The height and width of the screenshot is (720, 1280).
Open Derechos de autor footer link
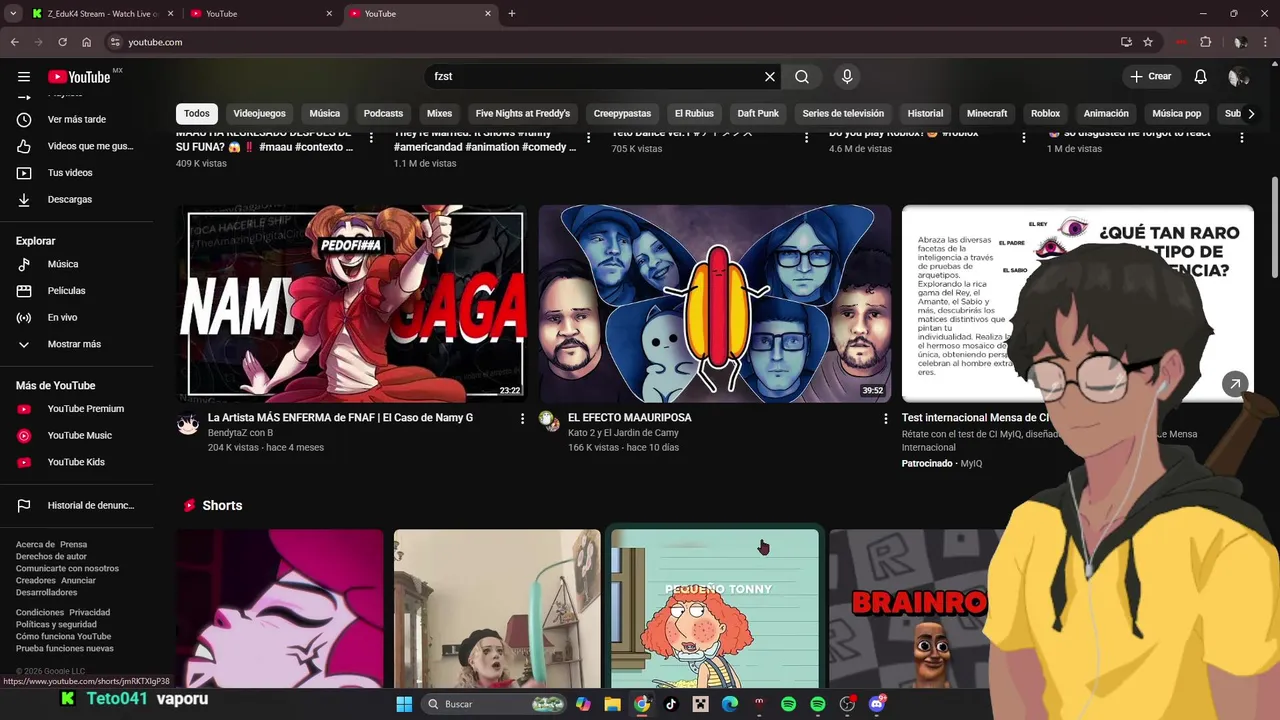(51, 556)
